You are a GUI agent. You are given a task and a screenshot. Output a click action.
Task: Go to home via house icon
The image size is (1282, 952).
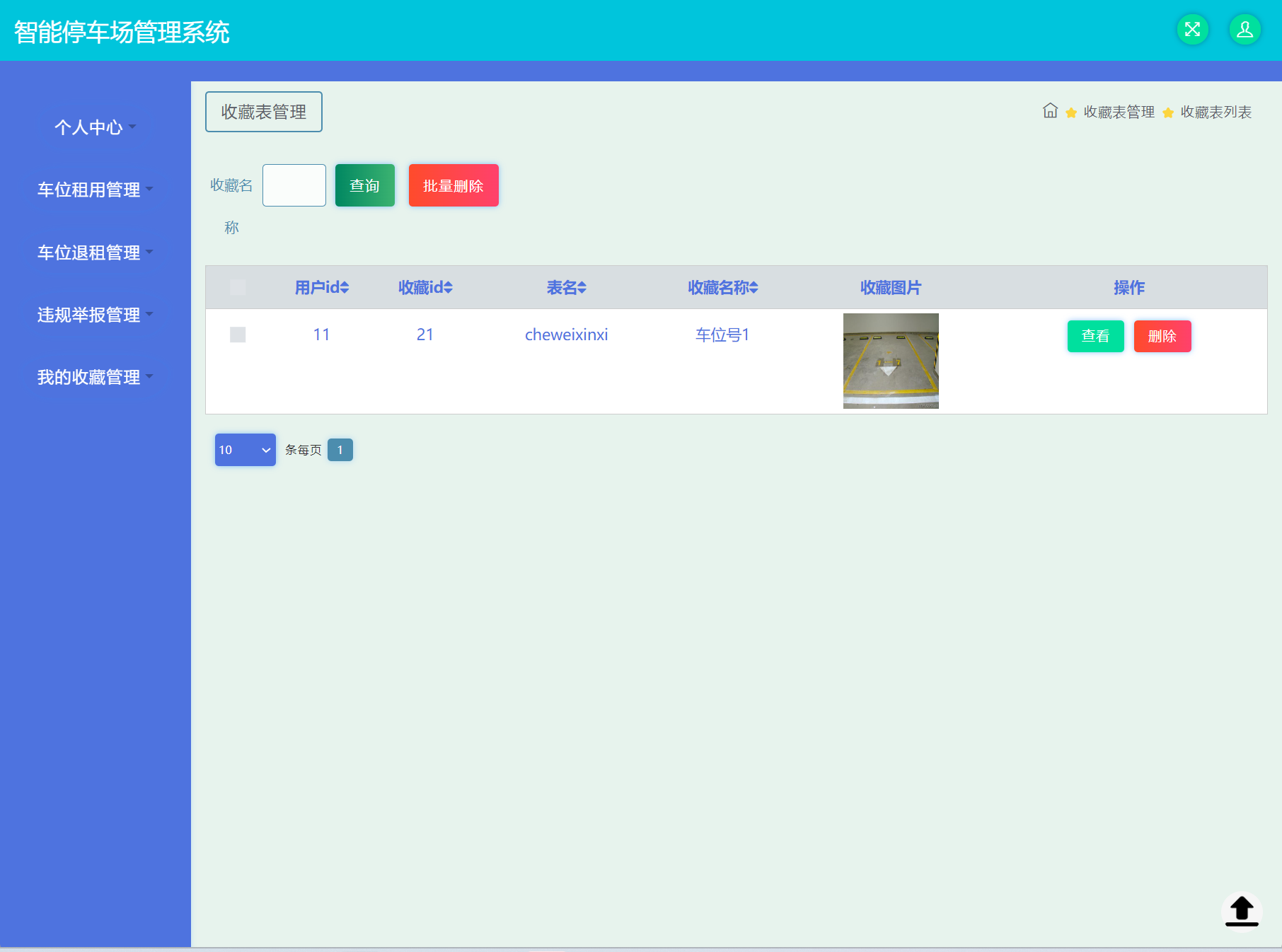(x=1051, y=111)
